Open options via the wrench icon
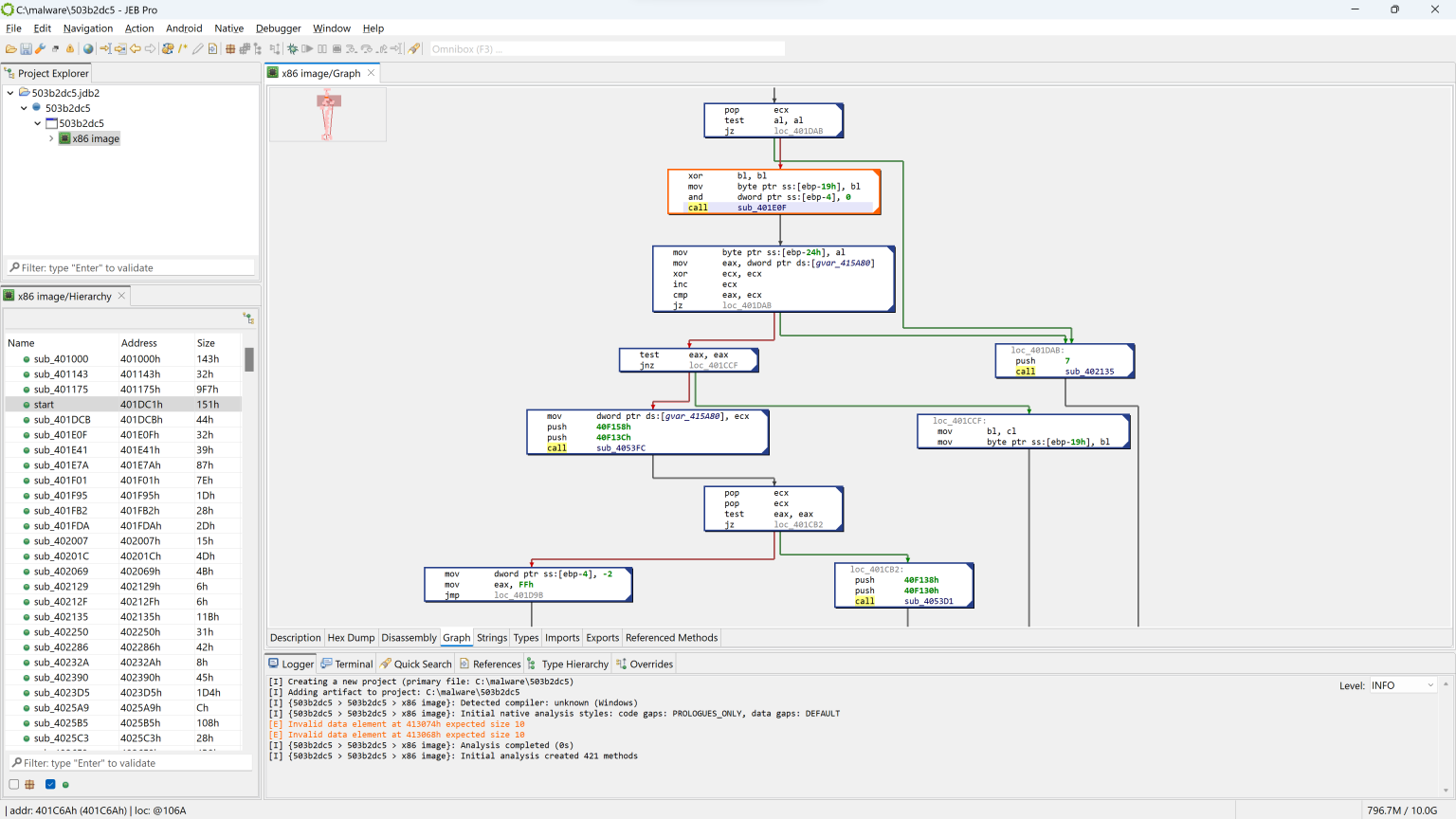The height and width of the screenshot is (819, 1456). click(41, 48)
